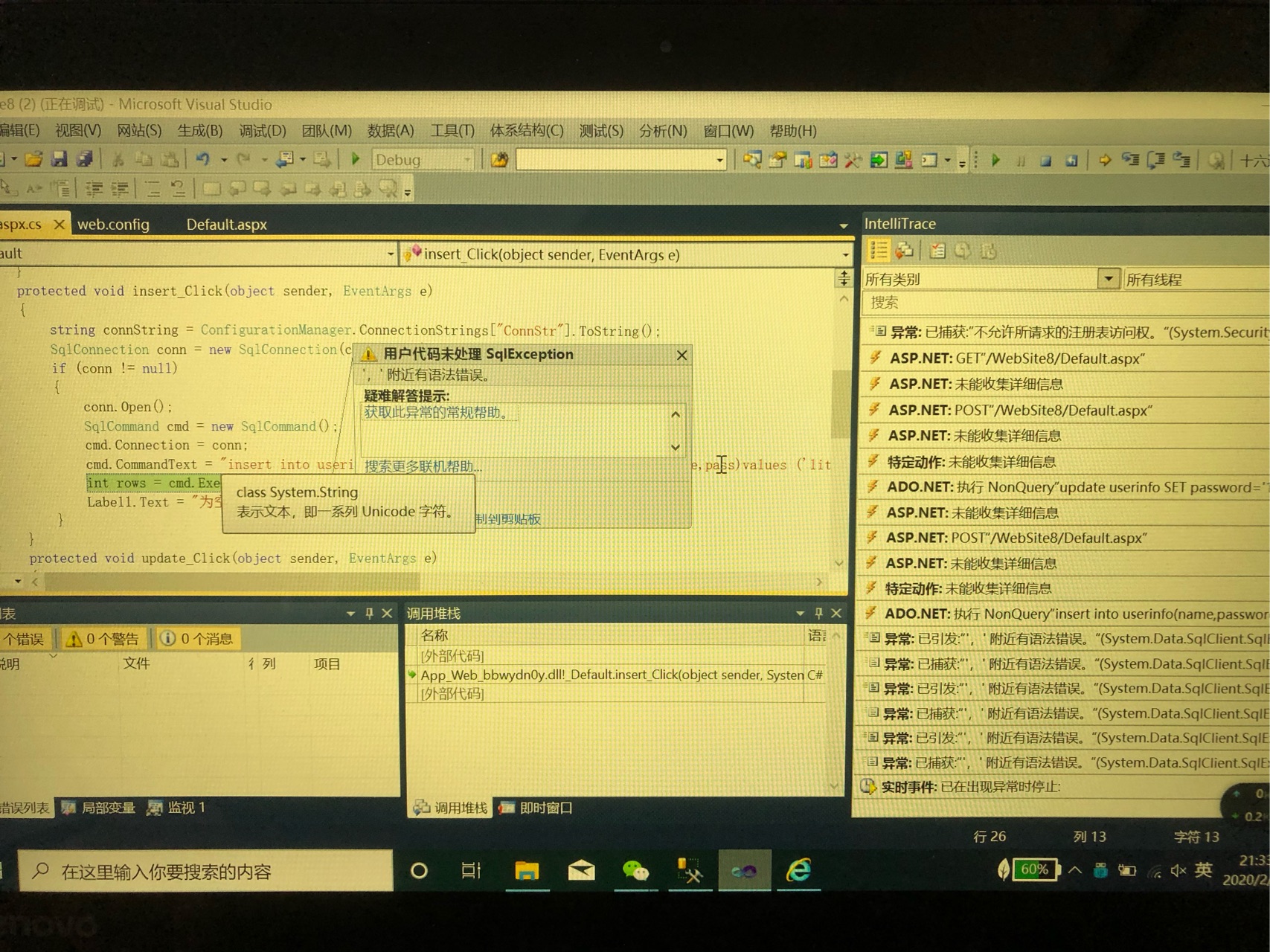Screen dimensions: 1270x952
Task: Toggle the 0 个警告 filter button
Action: tap(103, 639)
